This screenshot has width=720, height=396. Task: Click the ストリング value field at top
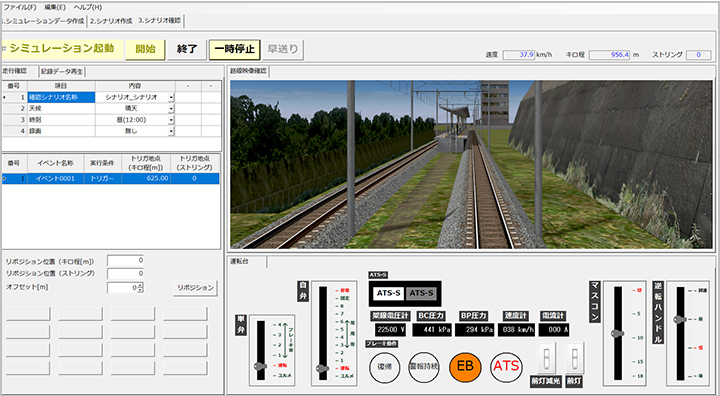pos(698,55)
